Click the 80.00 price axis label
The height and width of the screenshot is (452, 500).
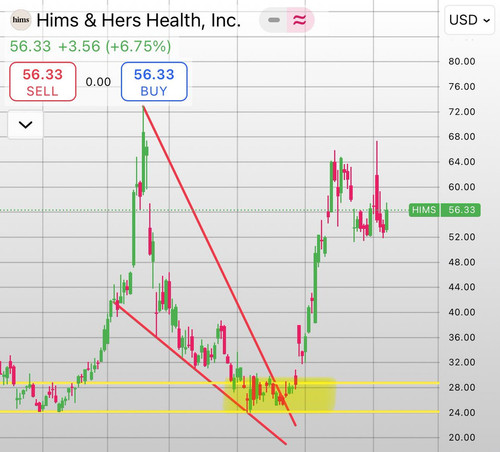coord(462,61)
